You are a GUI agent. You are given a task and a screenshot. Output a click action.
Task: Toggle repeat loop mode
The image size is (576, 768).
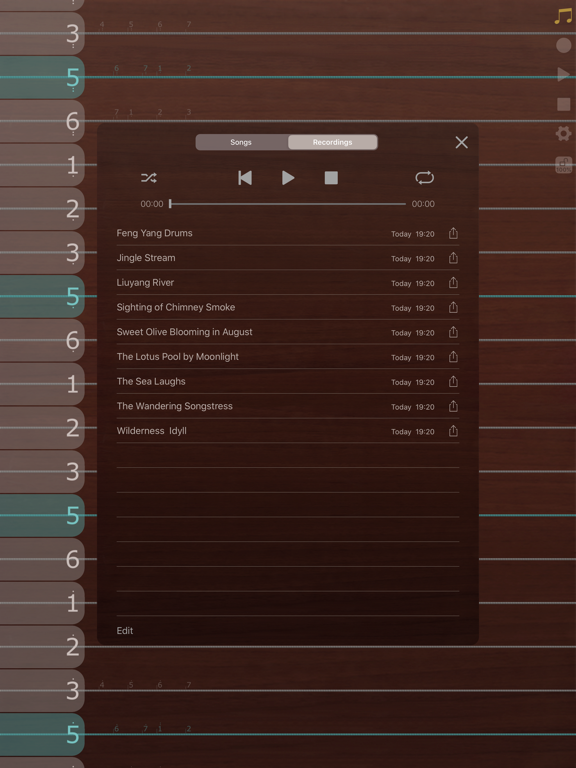click(425, 178)
